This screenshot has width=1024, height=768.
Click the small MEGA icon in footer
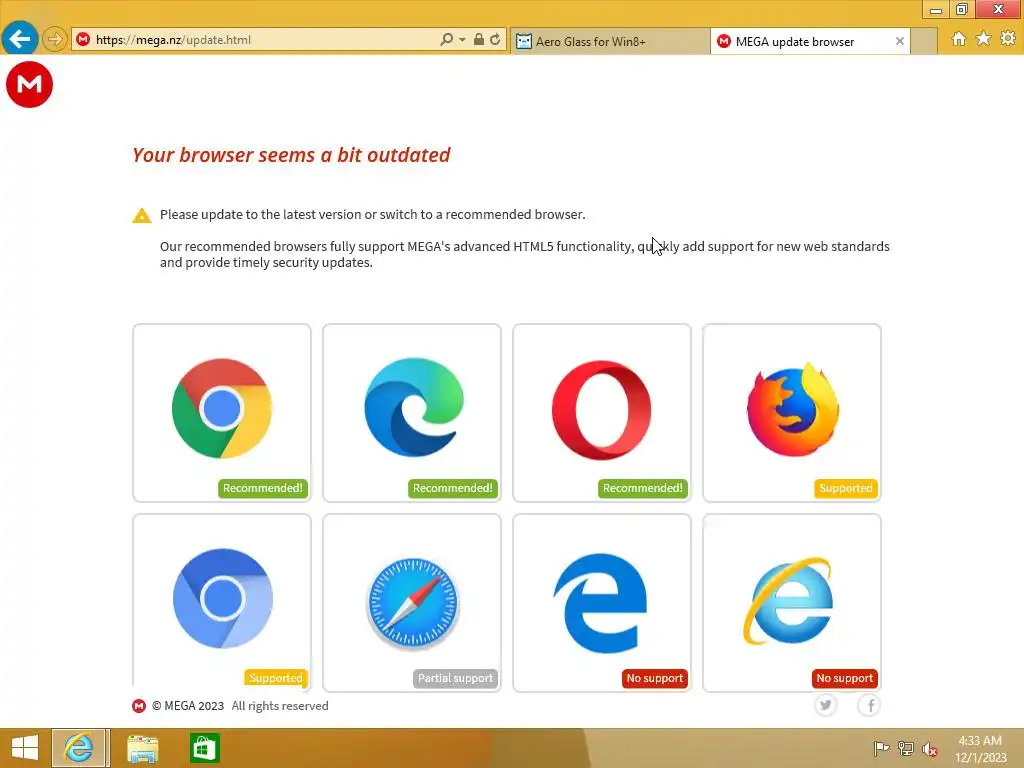pos(139,706)
